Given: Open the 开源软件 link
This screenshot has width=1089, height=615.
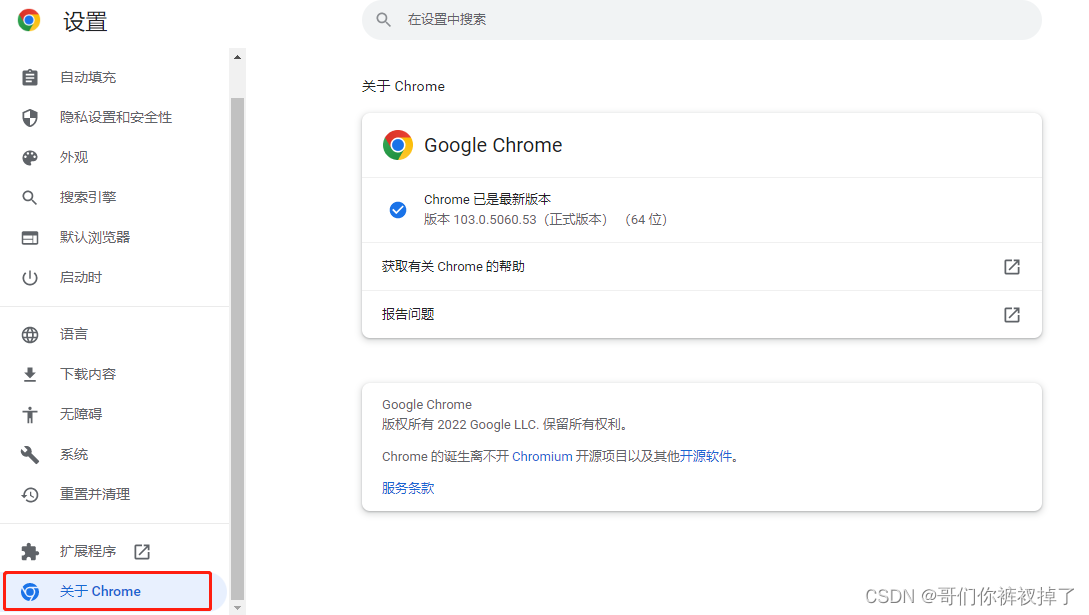Looking at the screenshot, I should [x=706, y=456].
